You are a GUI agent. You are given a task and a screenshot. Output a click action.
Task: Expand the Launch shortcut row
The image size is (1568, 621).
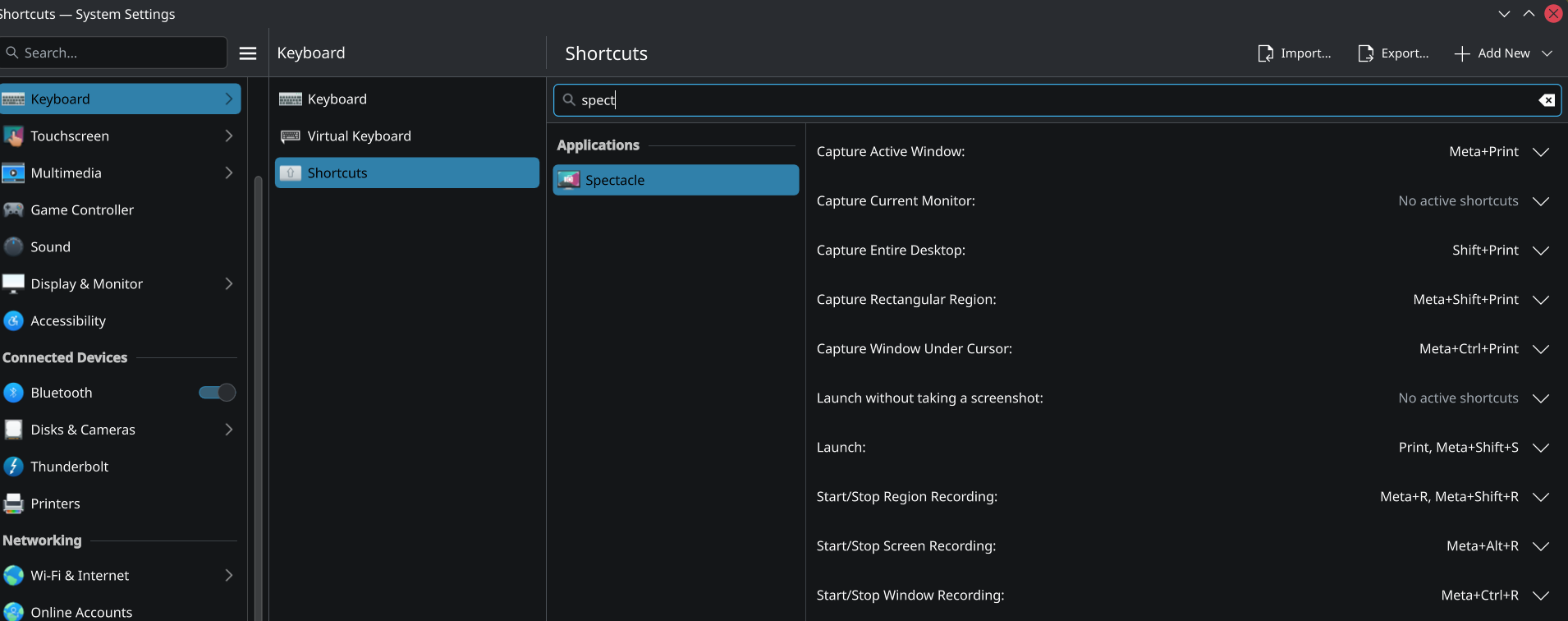tap(1540, 448)
